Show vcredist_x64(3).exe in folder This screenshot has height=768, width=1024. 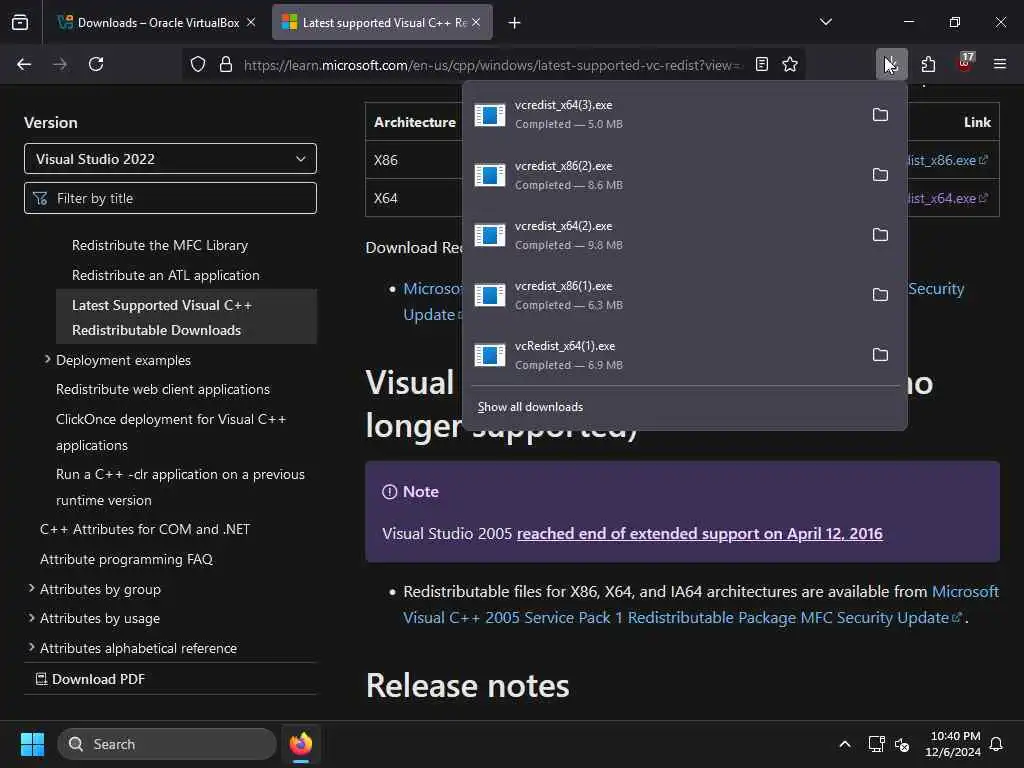pyautogui.click(x=880, y=115)
